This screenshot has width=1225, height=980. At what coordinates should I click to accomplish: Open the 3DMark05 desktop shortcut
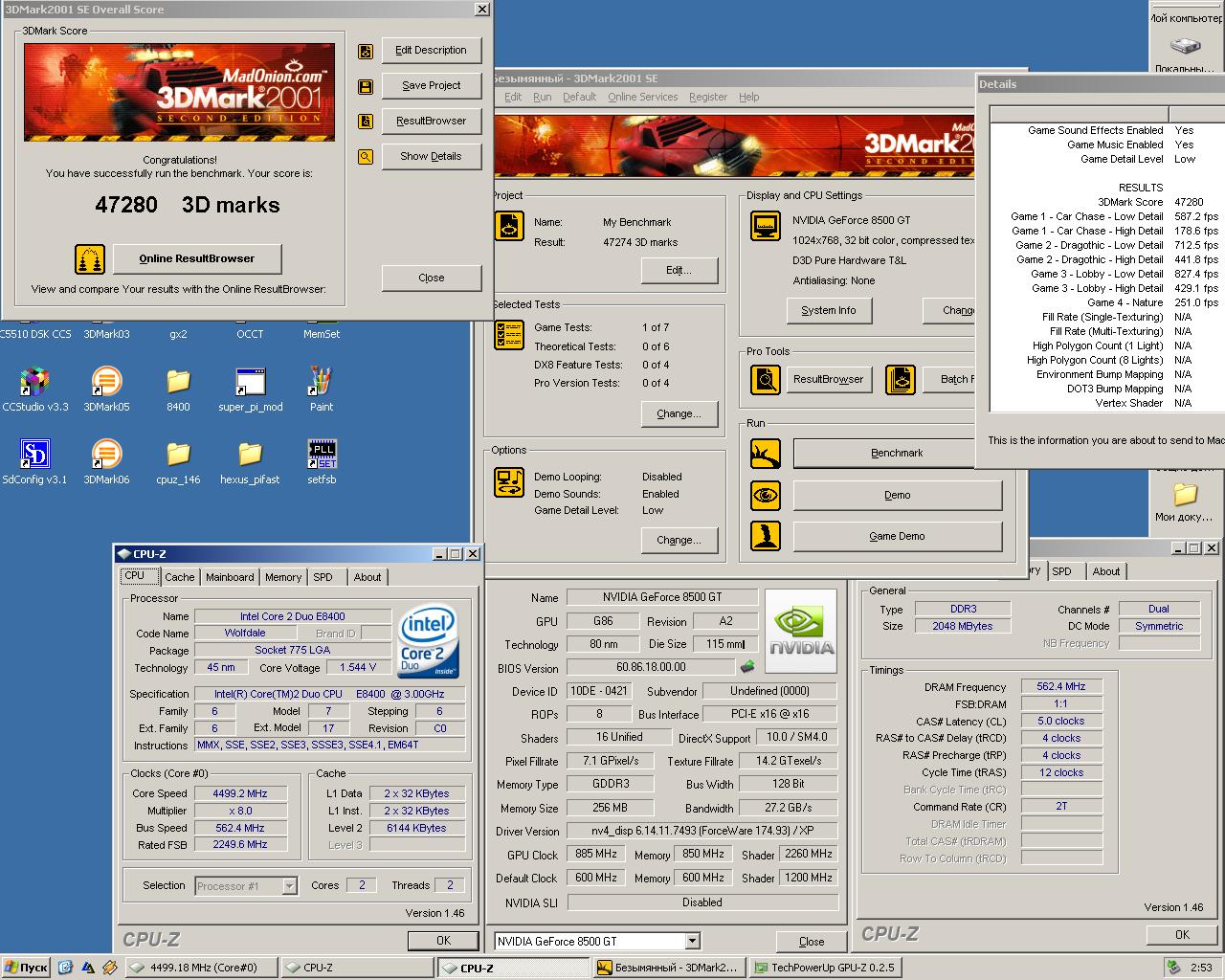pos(106,382)
